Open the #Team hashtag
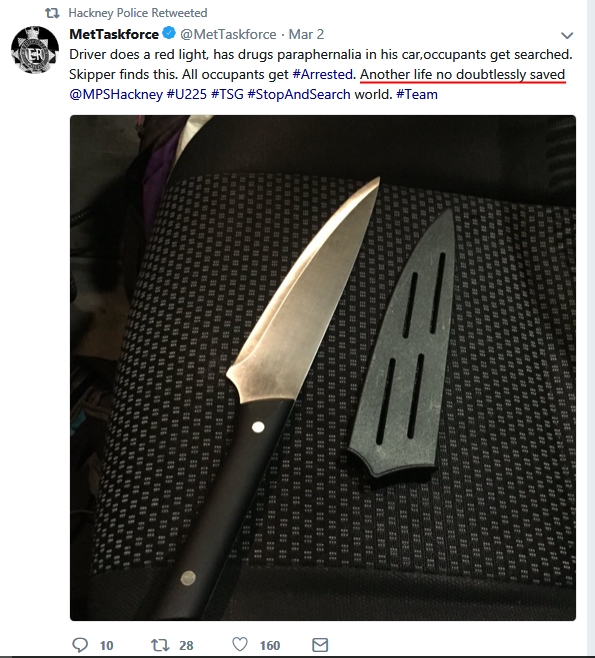 pos(417,94)
